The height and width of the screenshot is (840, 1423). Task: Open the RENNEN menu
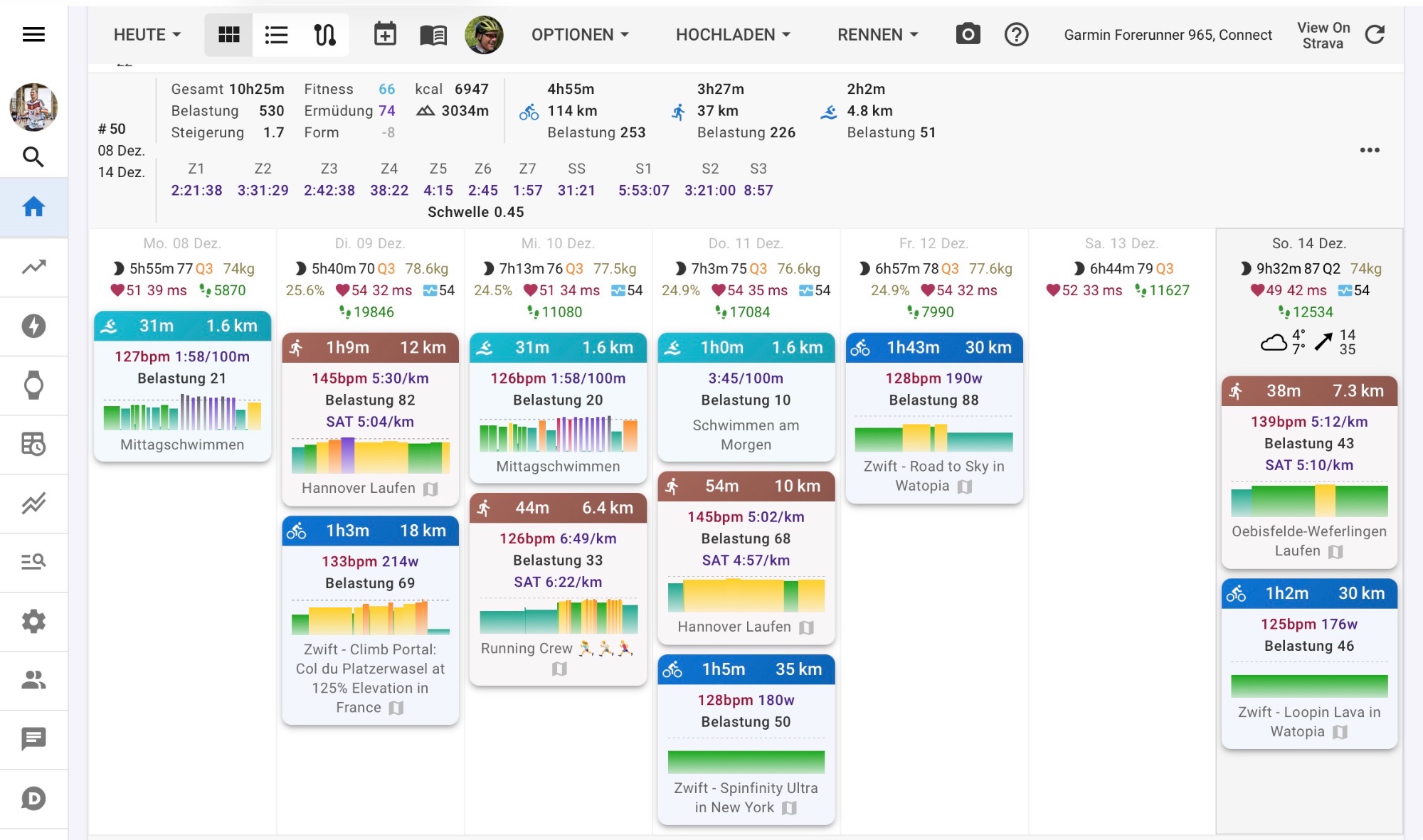877,34
